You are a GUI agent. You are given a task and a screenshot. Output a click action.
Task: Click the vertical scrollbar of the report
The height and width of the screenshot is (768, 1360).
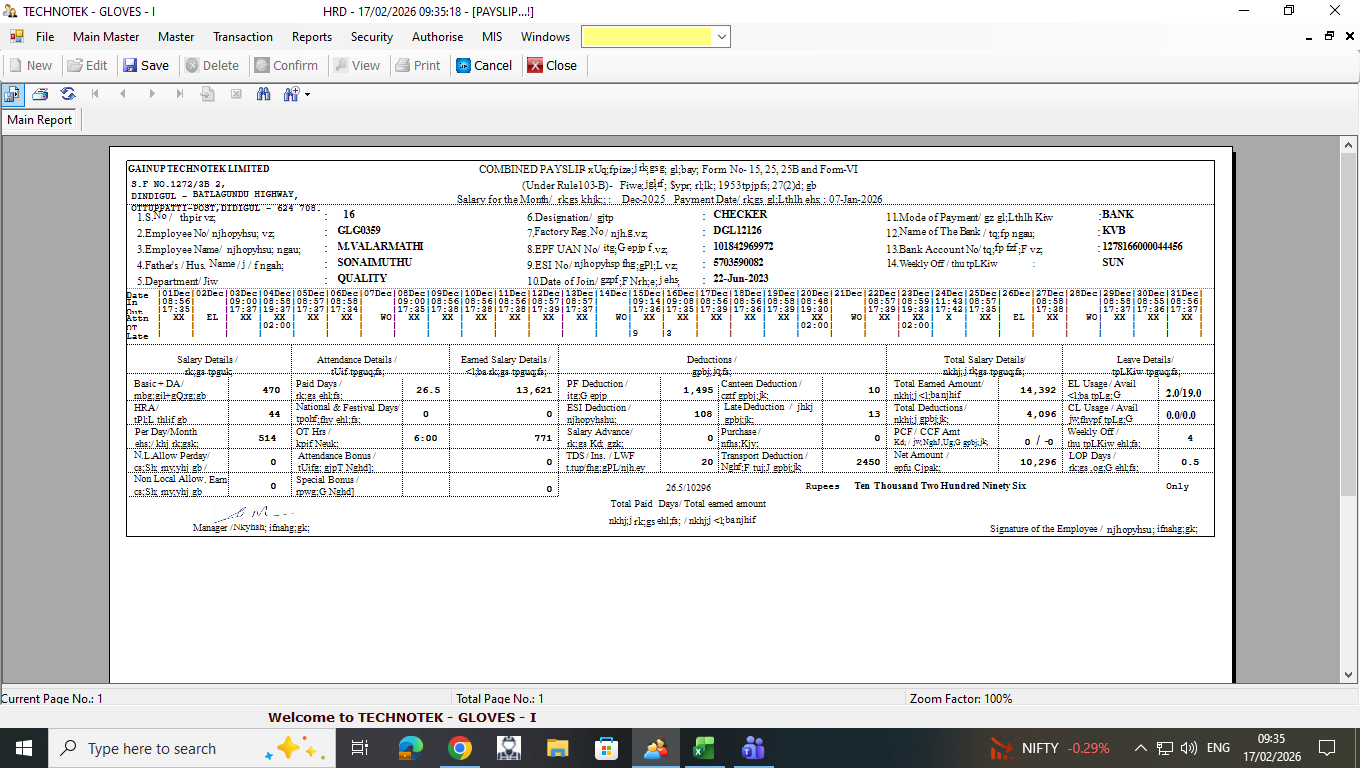point(1349,400)
